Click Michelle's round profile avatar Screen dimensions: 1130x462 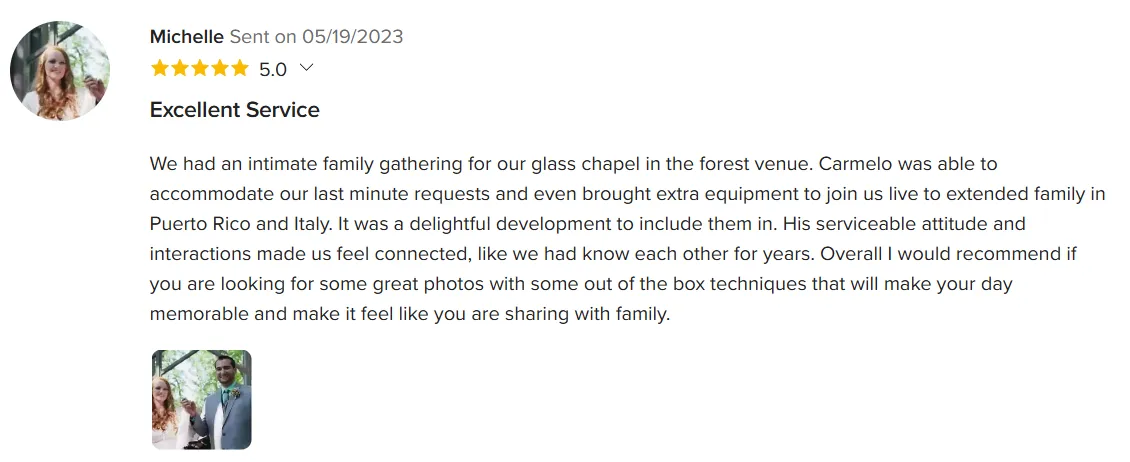tap(60, 71)
